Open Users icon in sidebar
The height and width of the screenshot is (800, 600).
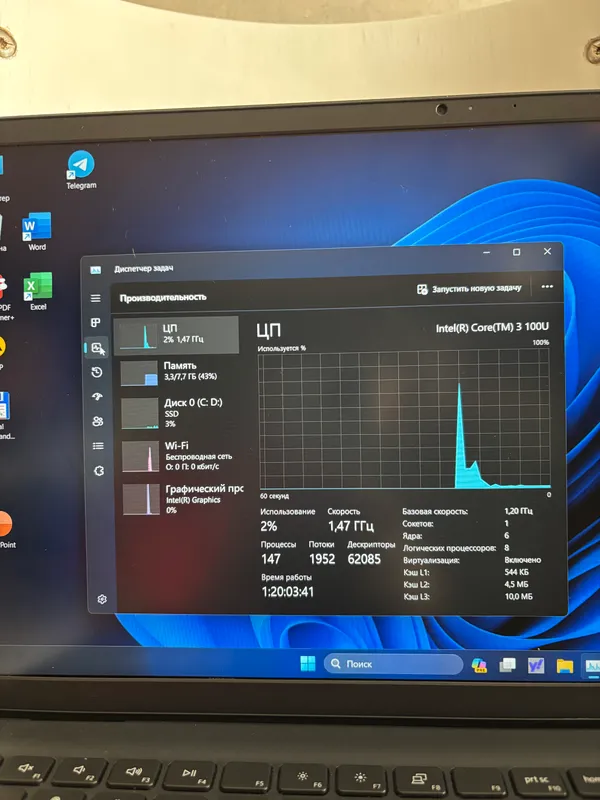pyautogui.click(x=98, y=421)
